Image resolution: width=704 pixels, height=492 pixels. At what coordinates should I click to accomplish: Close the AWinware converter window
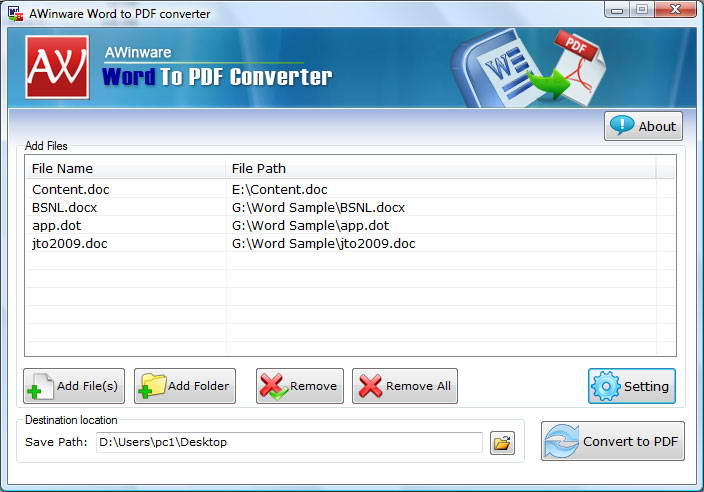tap(675, 10)
